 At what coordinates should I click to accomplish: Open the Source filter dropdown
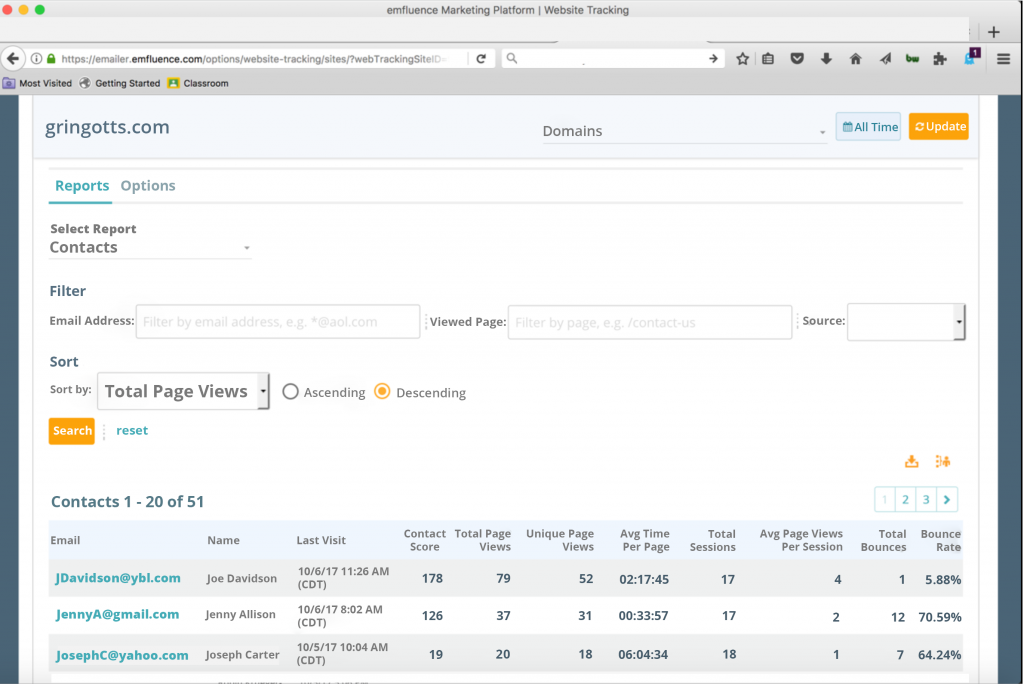(905, 322)
